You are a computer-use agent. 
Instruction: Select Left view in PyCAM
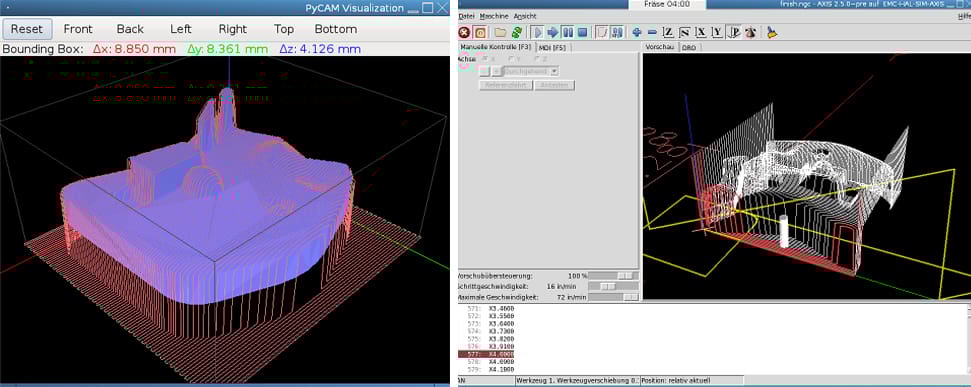pyautogui.click(x=181, y=29)
